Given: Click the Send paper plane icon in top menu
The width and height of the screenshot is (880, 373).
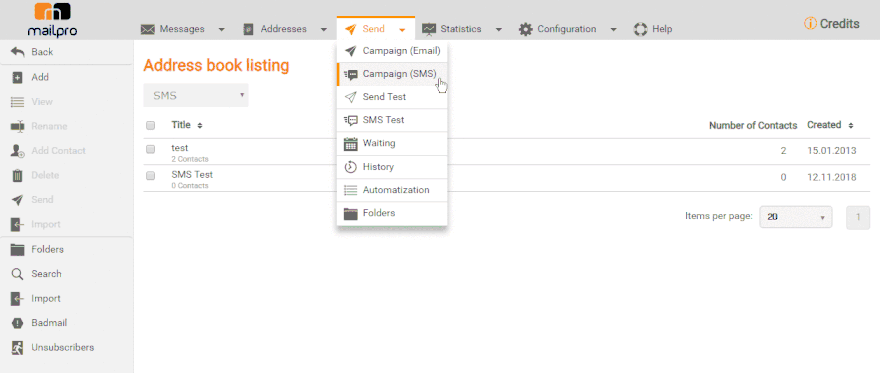Looking at the screenshot, I should 351,29.
